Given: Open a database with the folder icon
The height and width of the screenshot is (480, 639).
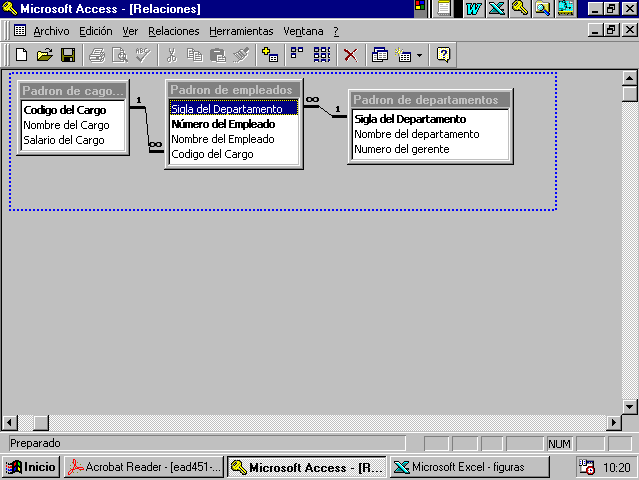Looking at the screenshot, I should (45, 55).
